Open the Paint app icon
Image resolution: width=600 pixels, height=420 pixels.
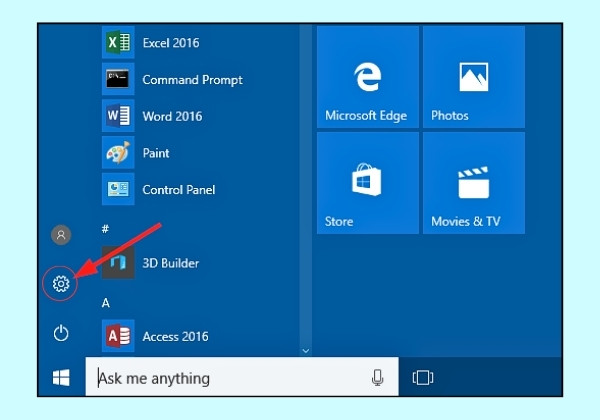tap(118, 152)
